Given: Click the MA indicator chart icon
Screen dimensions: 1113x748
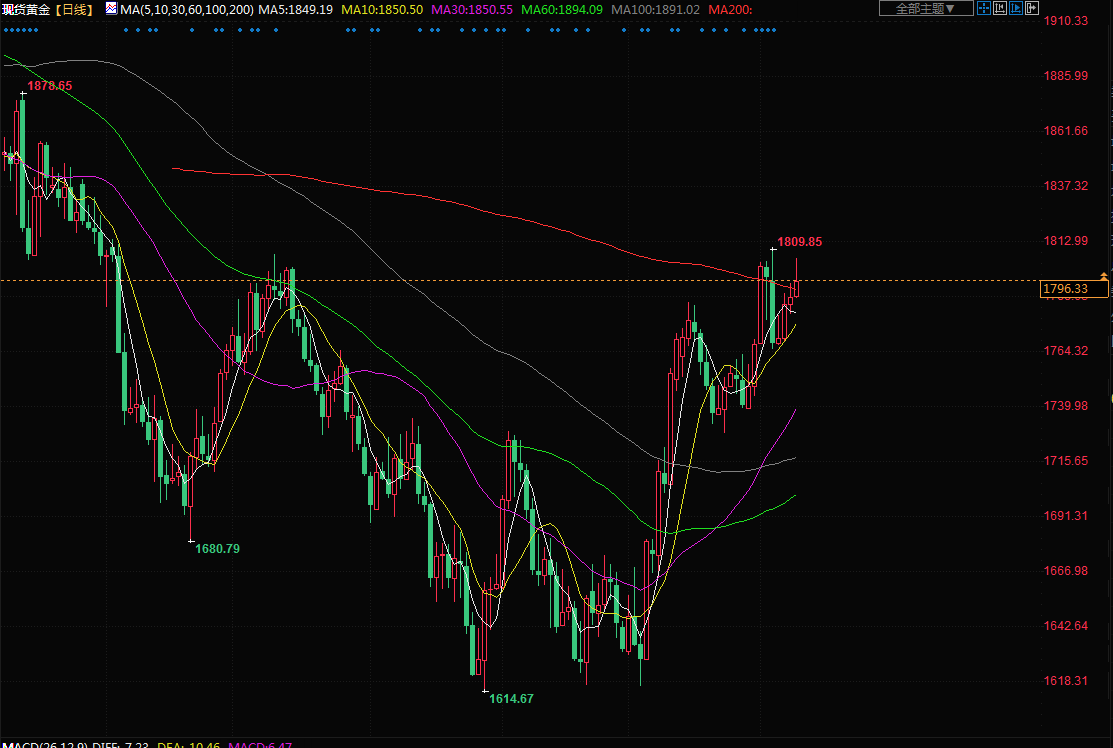Looking at the screenshot, I should coord(111,9).
